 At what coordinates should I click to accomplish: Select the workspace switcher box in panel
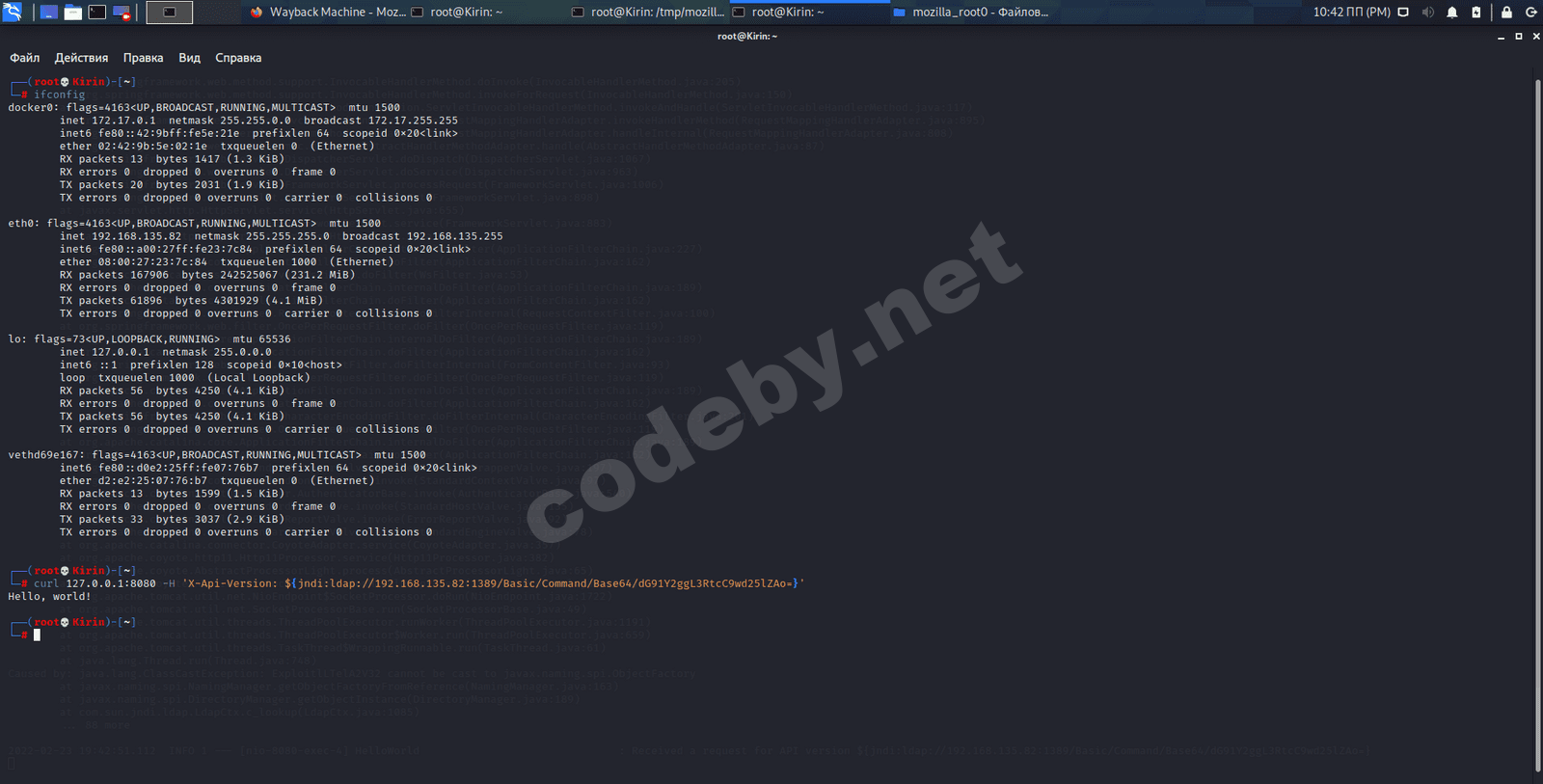pyautogui.click(x=169, y=13)
